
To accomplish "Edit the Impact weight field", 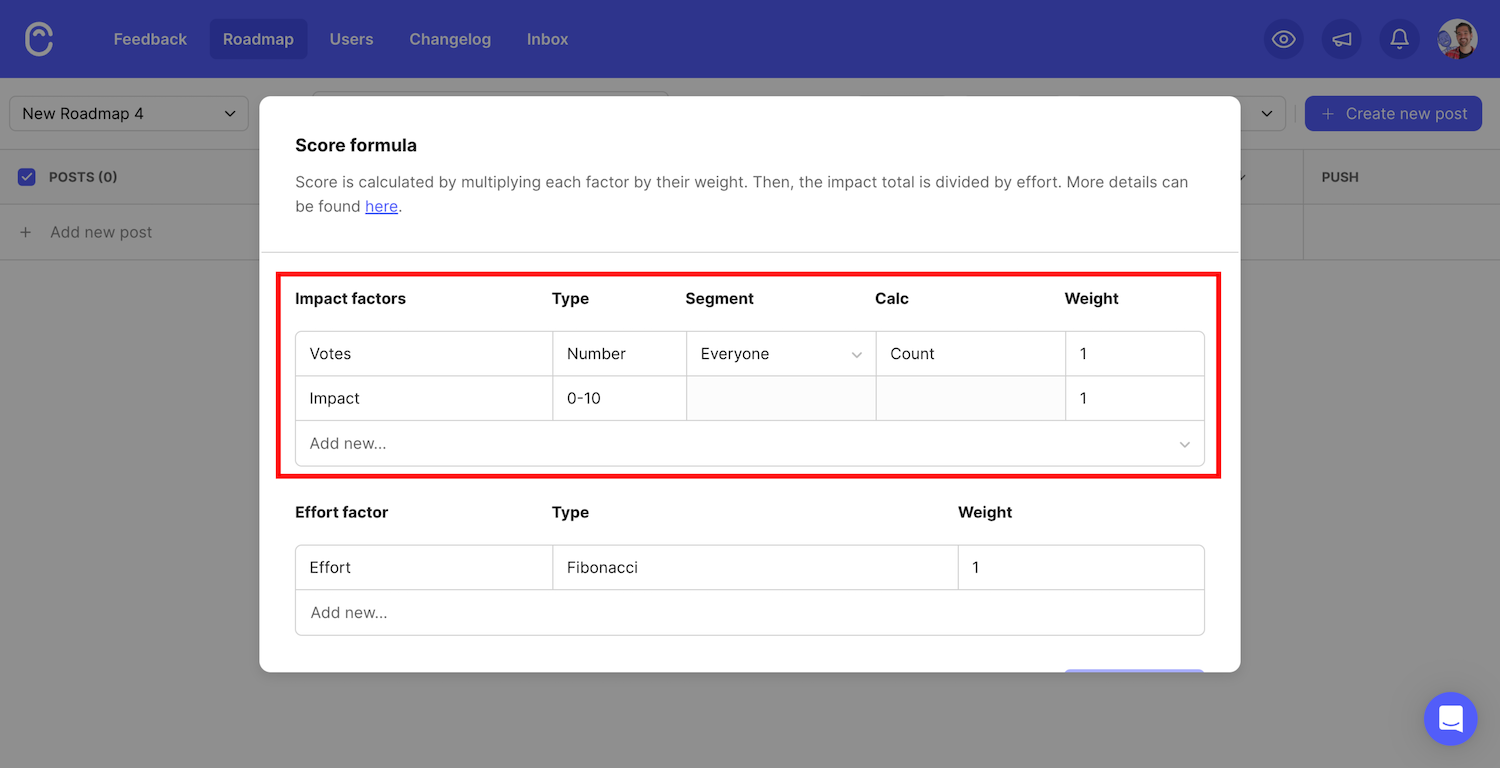I will pos(1135,398).
